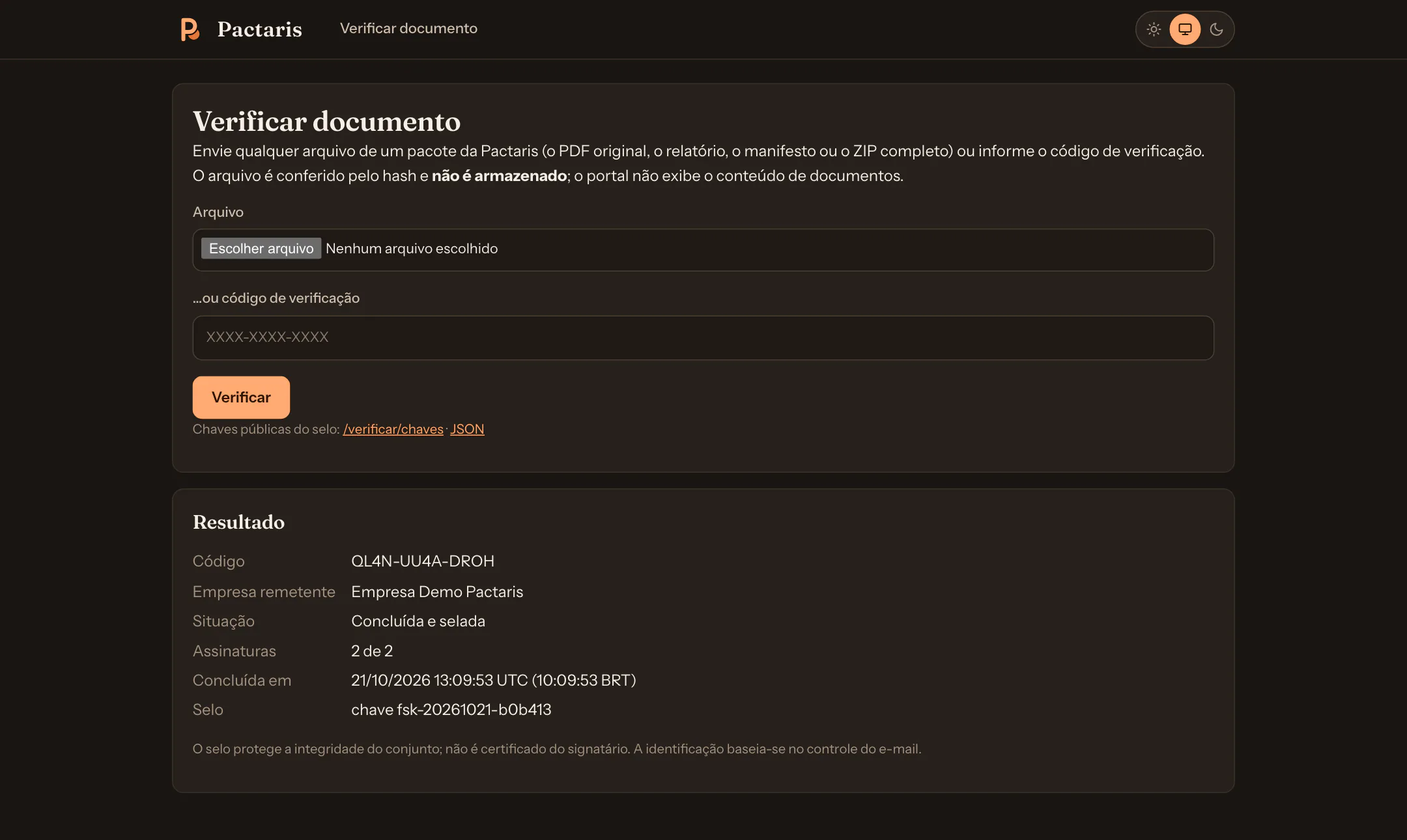Image resolution: width=1407 pixels, height=840 pixels.
Task: Click the Resultado heading
Action: [x=238, y=522]
